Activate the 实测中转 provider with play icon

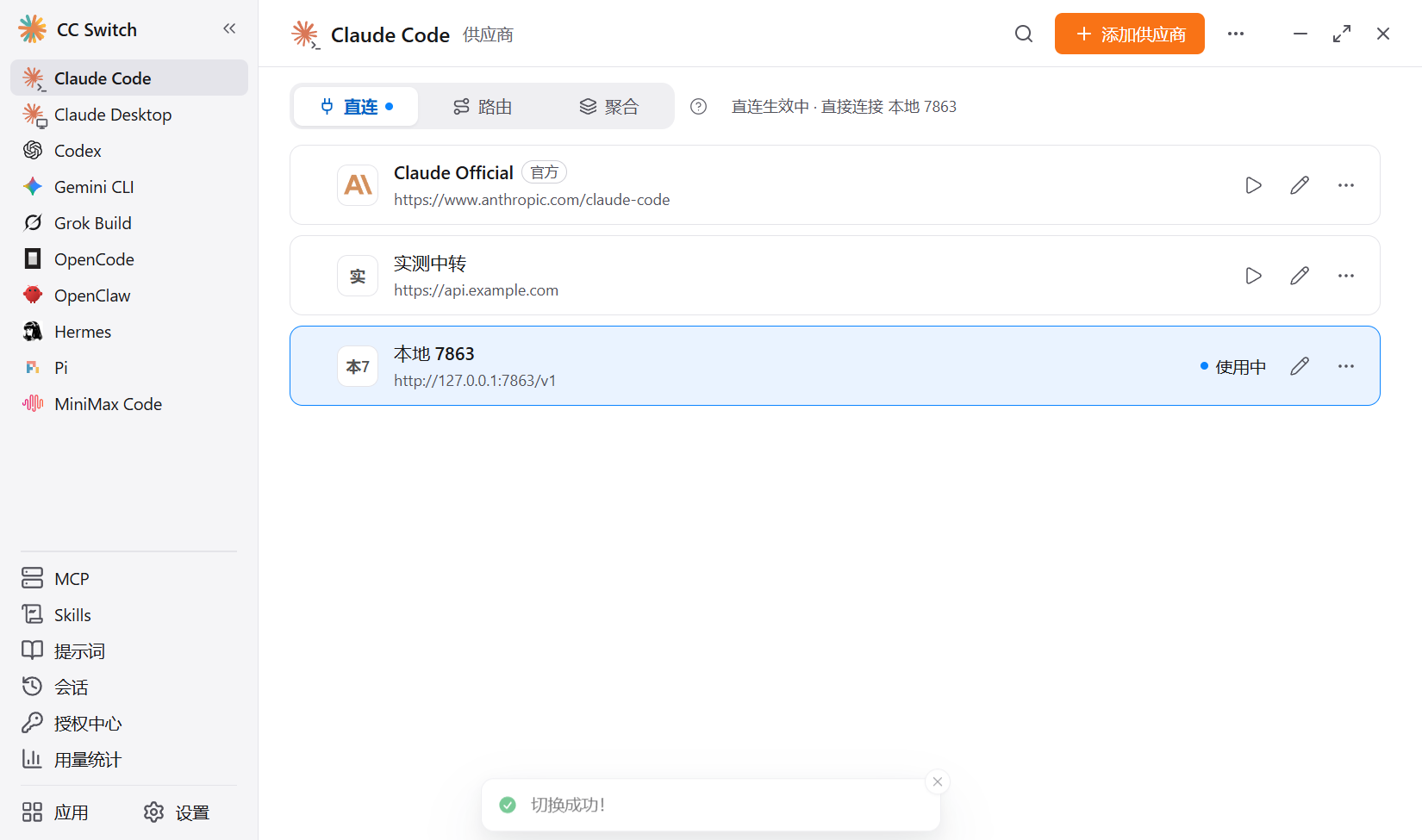click(x=1253, y=276)
